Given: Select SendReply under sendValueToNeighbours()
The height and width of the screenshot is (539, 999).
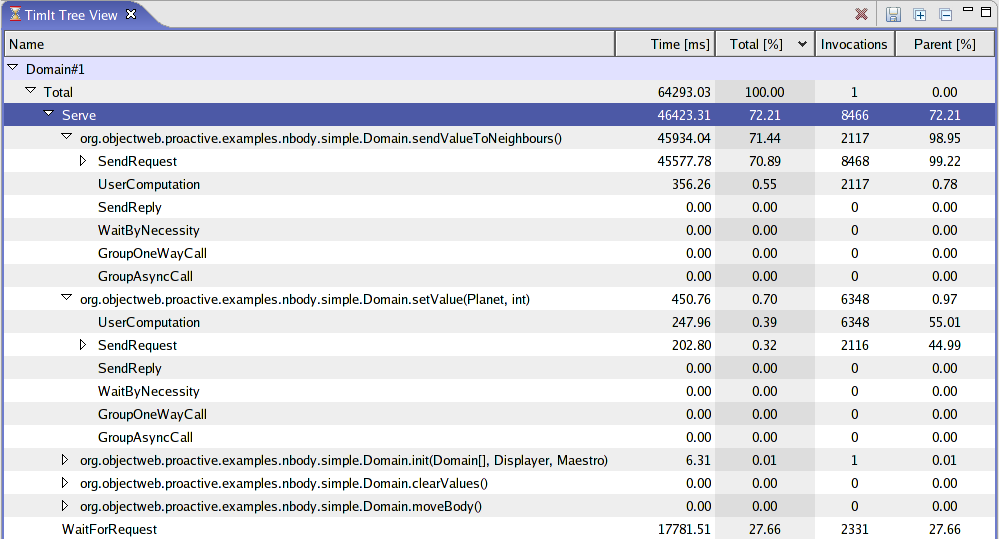Looking at the screenshot, I should coord(129,207).
